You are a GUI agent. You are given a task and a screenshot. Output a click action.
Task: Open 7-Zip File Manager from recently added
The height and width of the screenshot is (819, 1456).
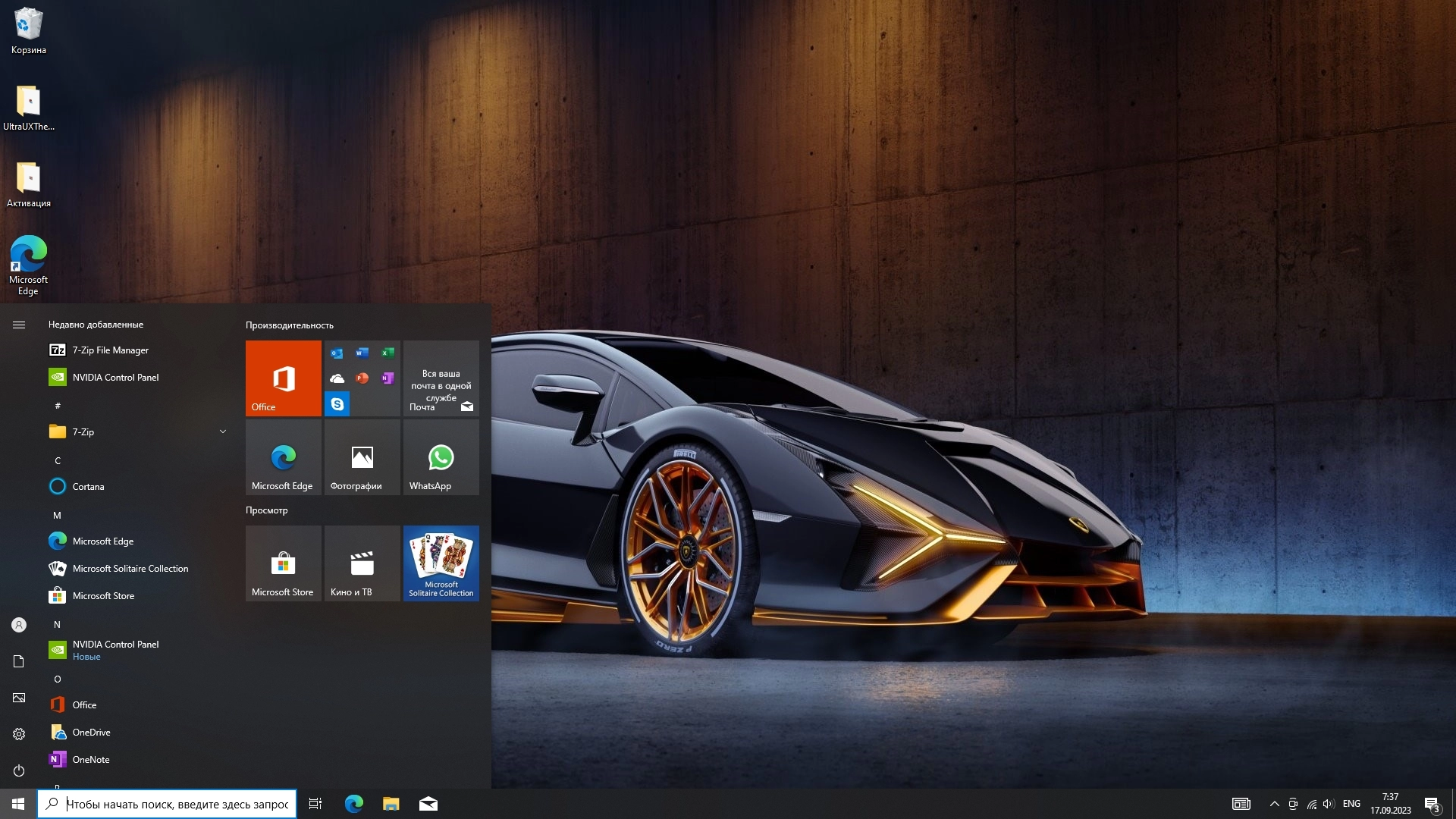pos(110,350)
